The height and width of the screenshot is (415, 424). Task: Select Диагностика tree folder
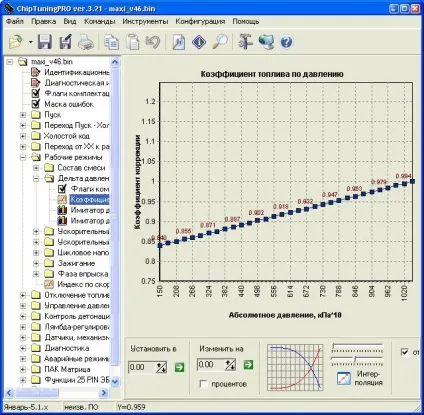(x=67, y=348)
